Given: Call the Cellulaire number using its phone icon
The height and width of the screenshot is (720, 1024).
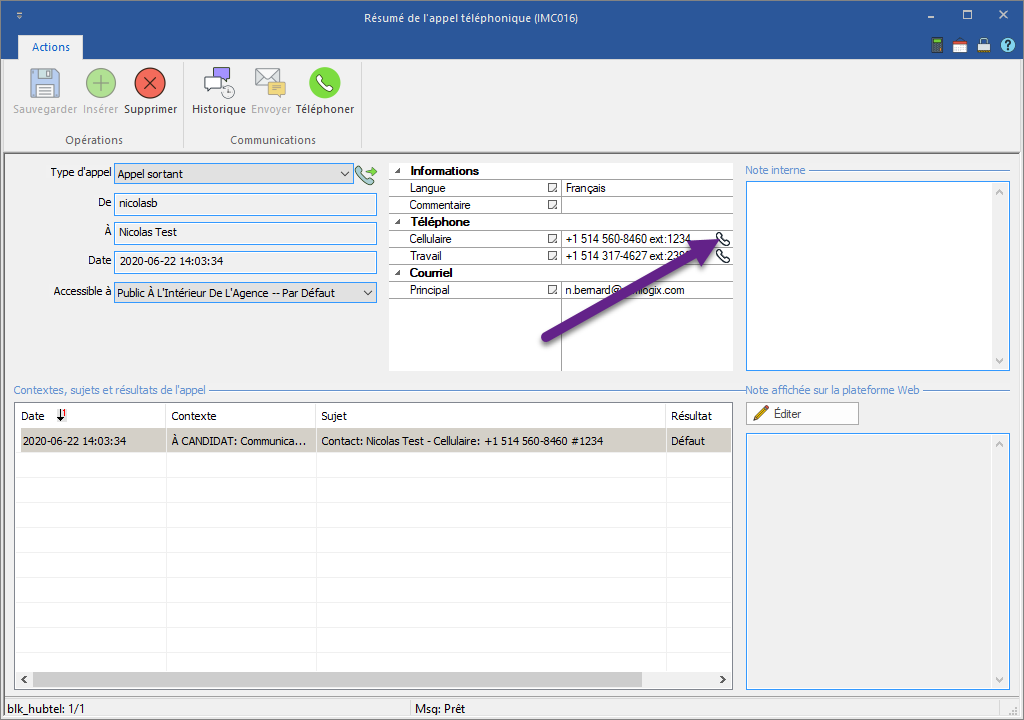Looking at the screenshot, I should pyautogui.click(x=722, y=238).
